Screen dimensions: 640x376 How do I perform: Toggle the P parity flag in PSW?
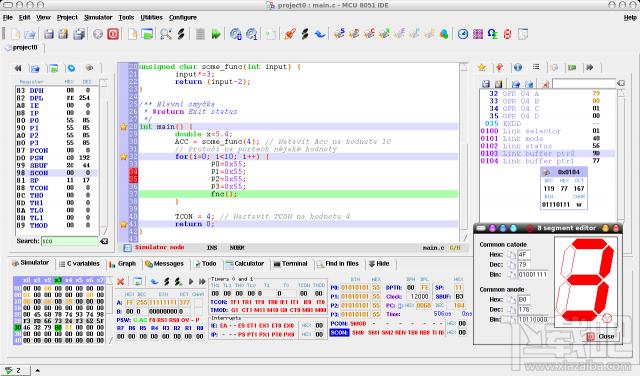(x=198, y=320)
